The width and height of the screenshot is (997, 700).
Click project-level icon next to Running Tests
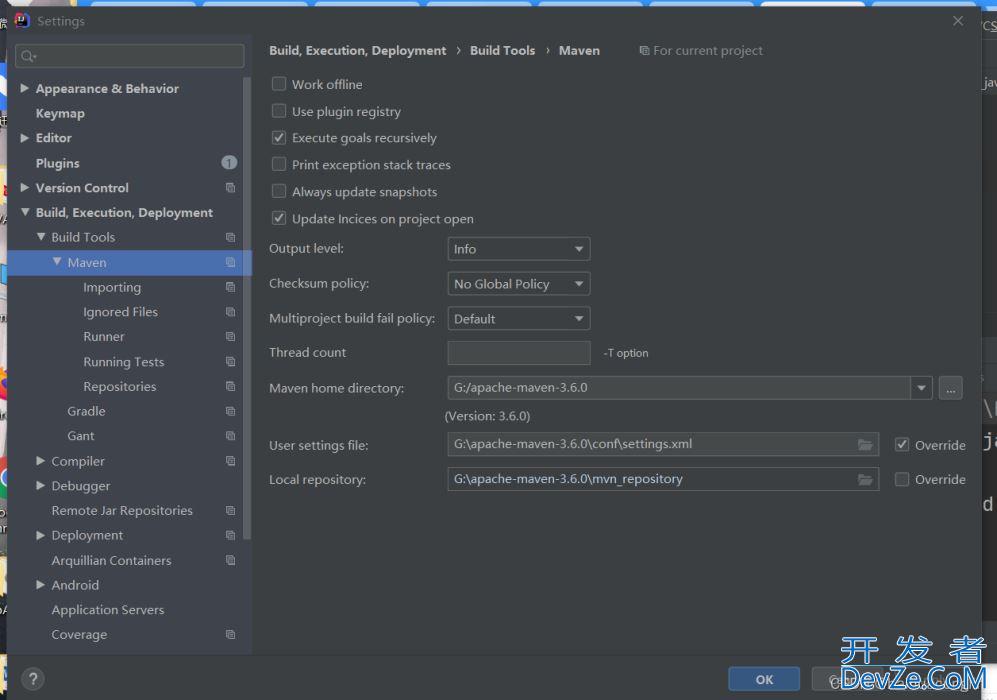(x=230, y=361)
